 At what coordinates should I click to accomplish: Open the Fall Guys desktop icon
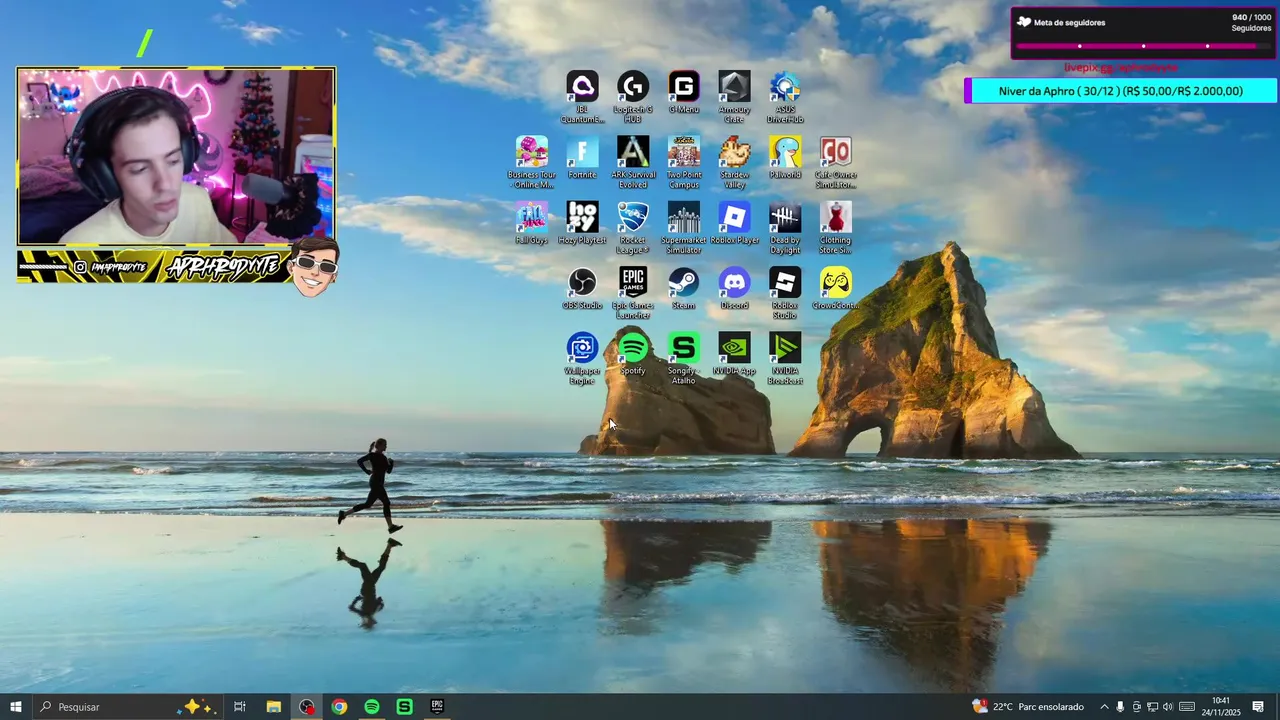(532, 223)
